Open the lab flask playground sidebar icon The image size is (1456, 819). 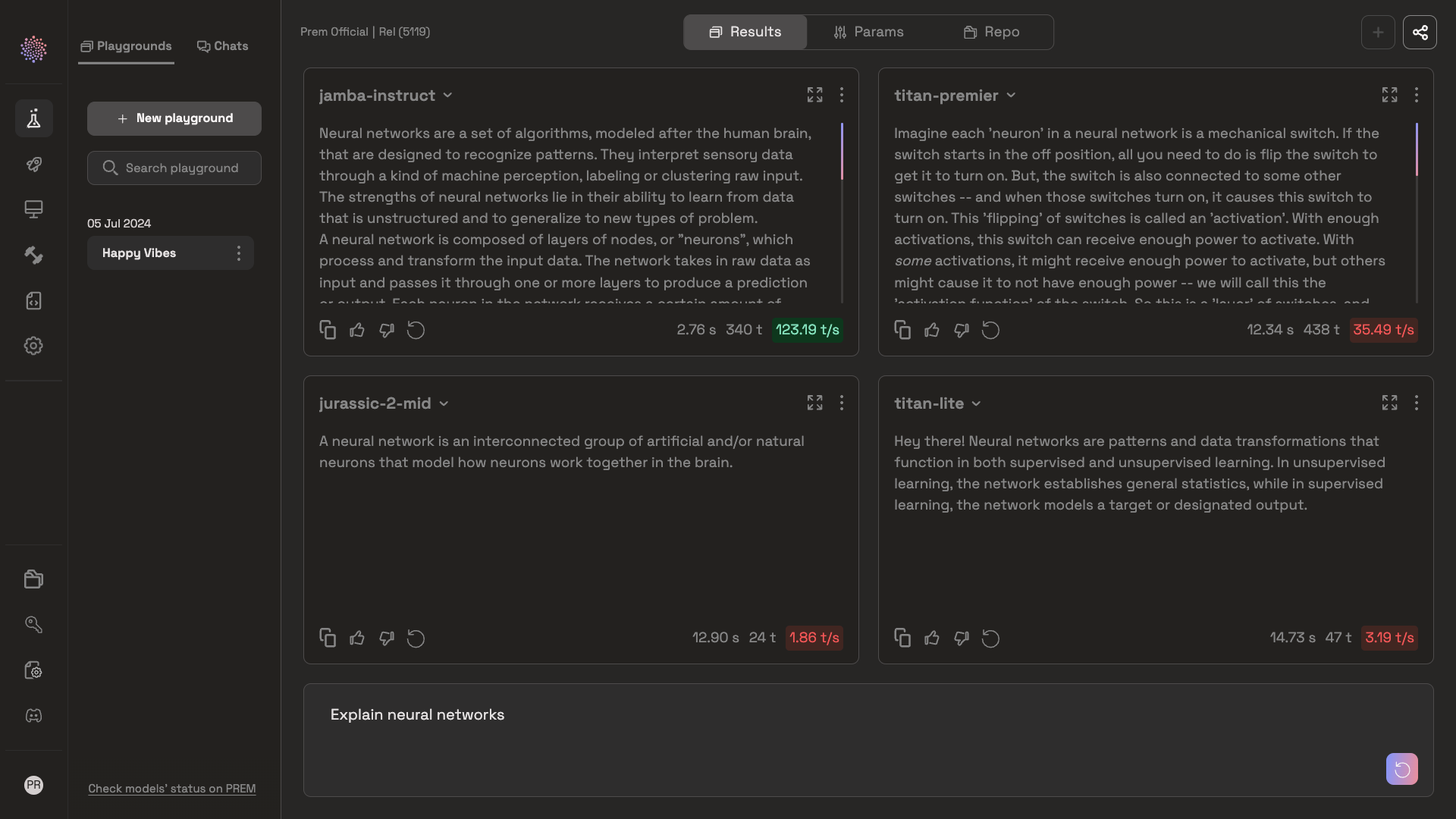pos(33,118)
